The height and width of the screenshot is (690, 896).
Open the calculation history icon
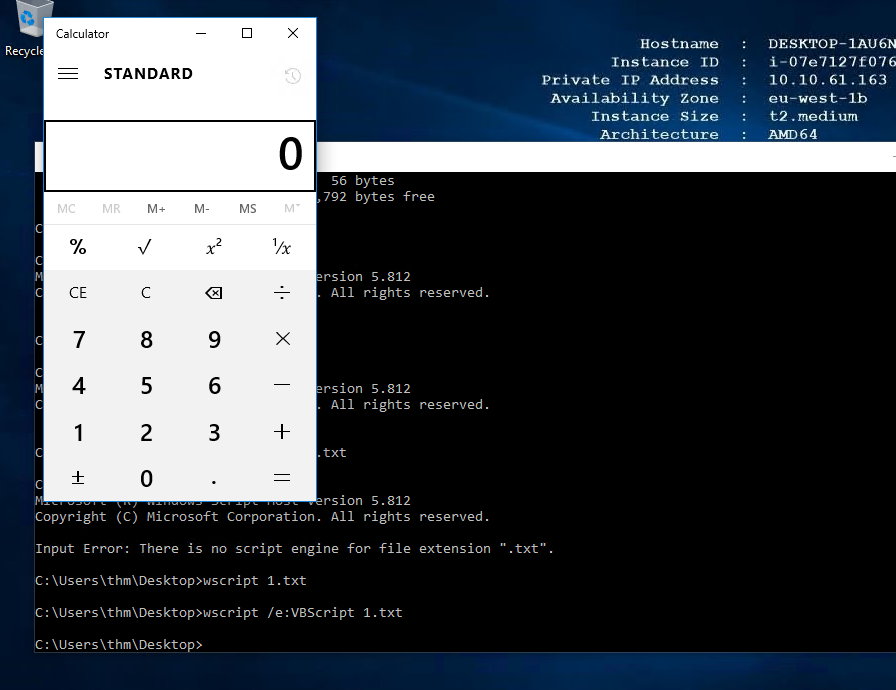(292, 76)
